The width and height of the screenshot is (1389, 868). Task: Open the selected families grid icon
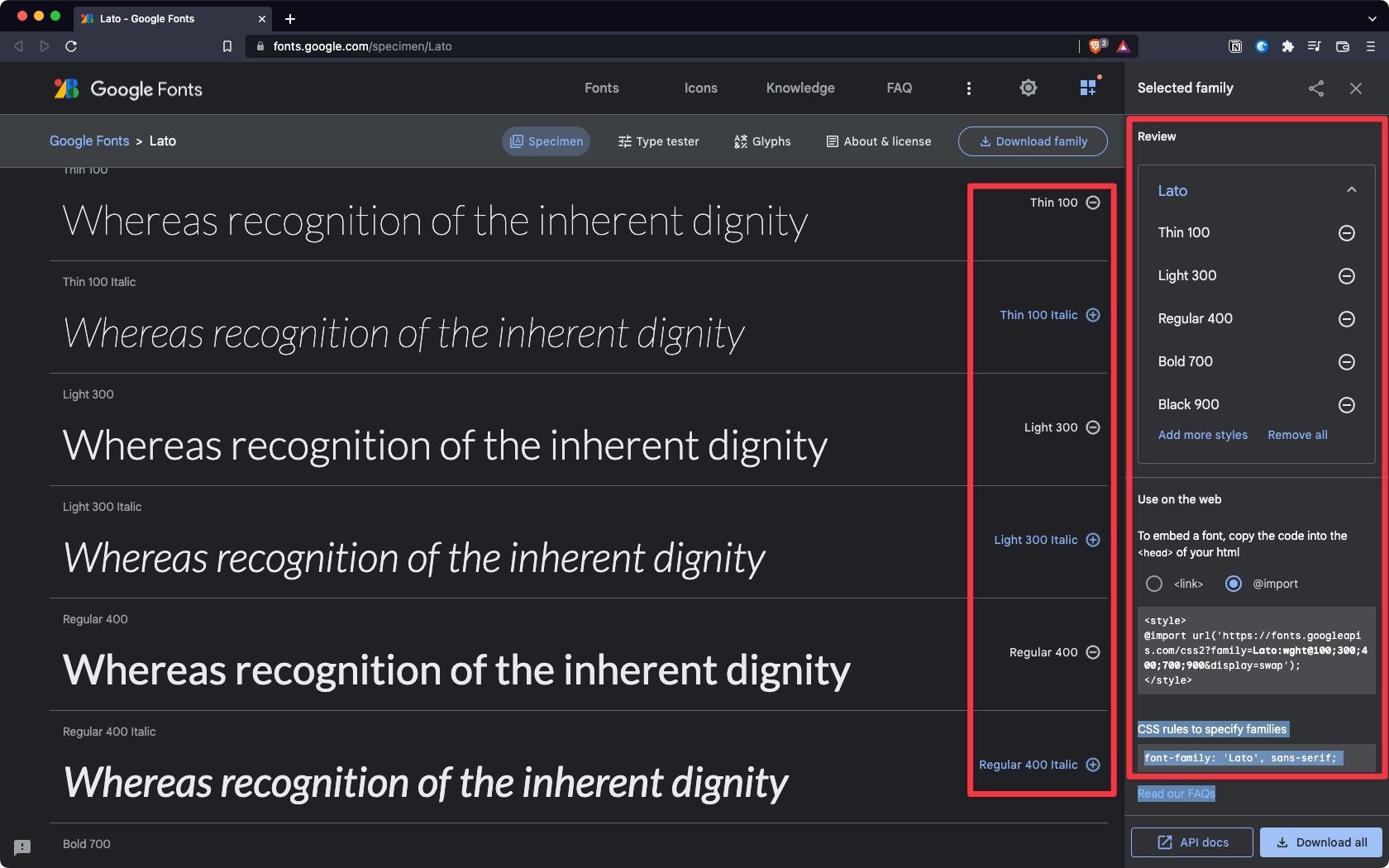1089,88
